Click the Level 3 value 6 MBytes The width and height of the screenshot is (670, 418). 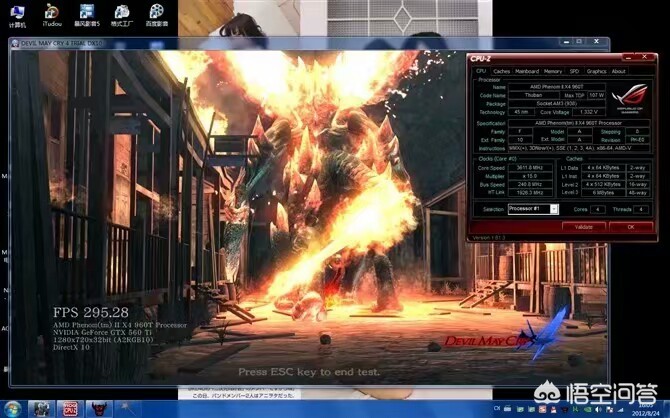pos(603,193)
